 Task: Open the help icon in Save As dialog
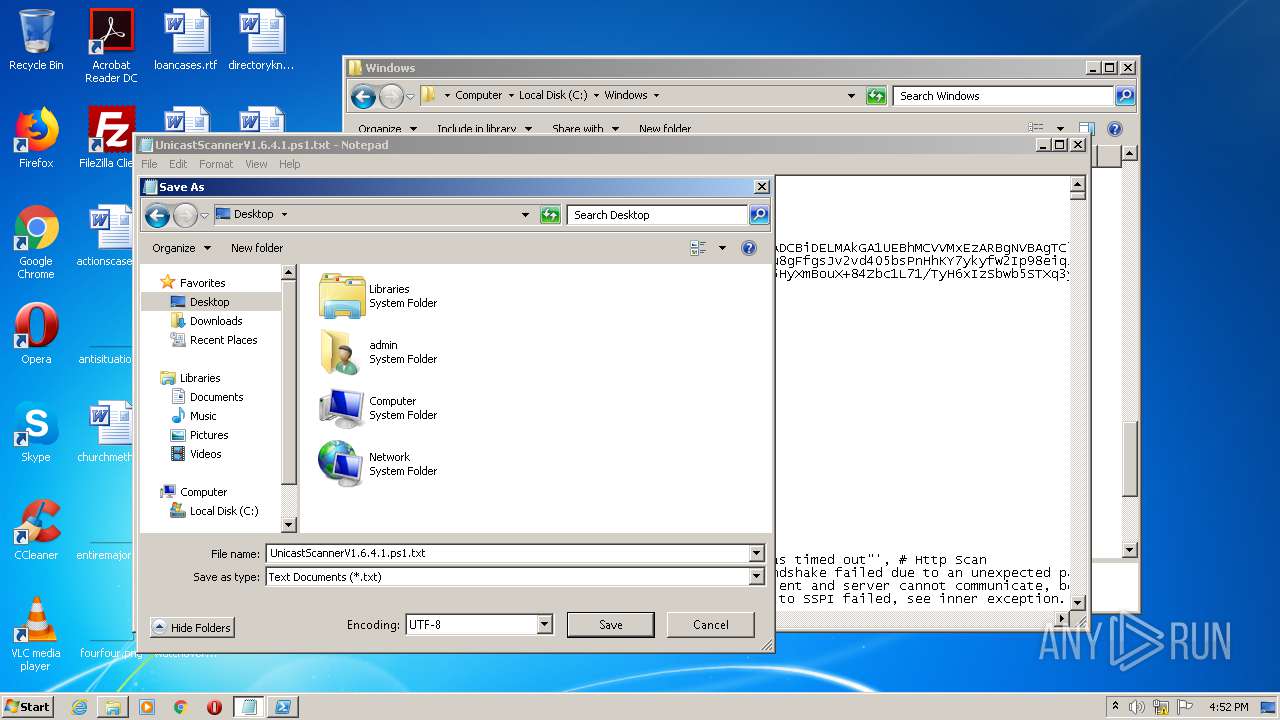click(748, 248)
